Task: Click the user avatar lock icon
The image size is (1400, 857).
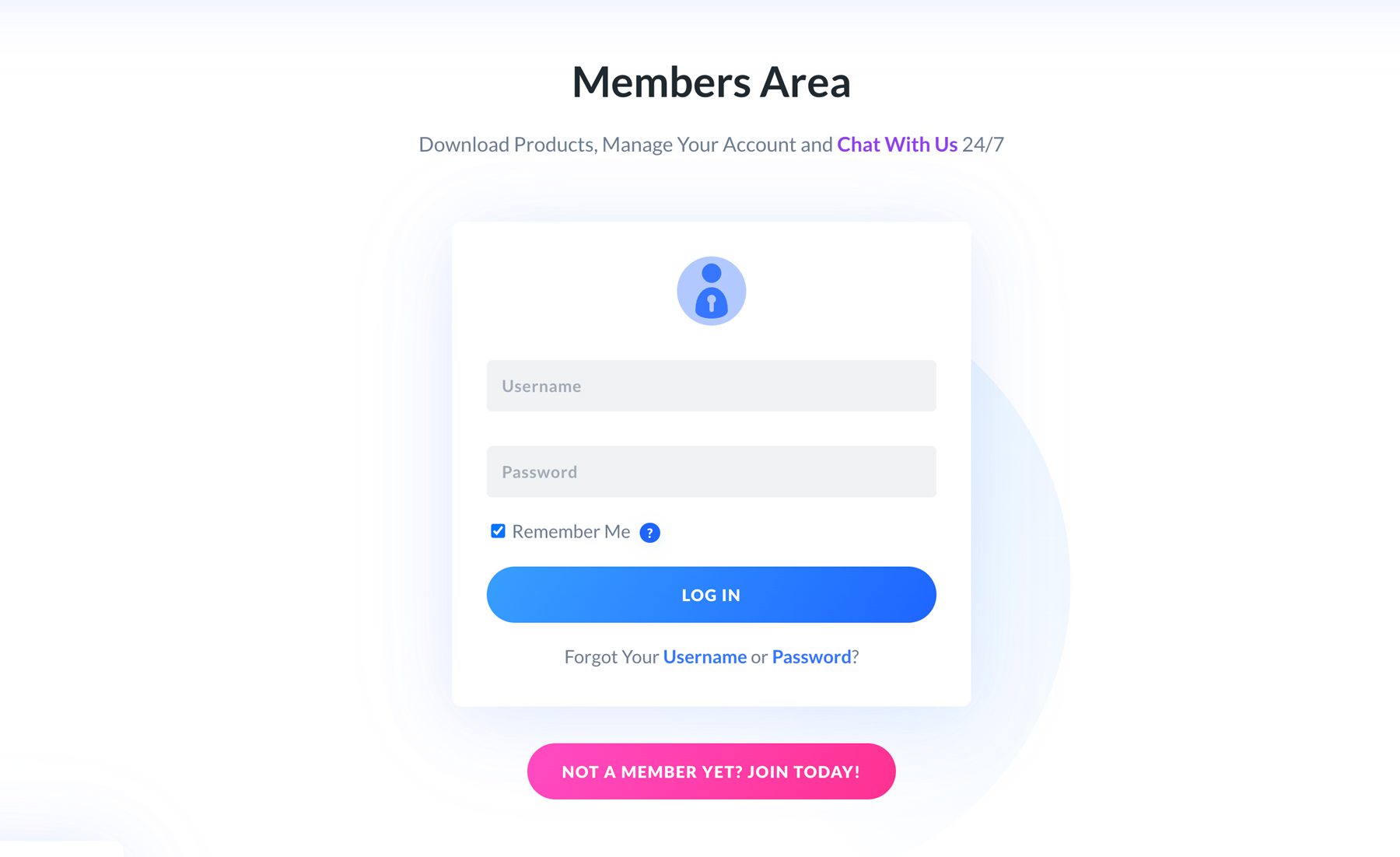Action: click(x=711, y=290)
